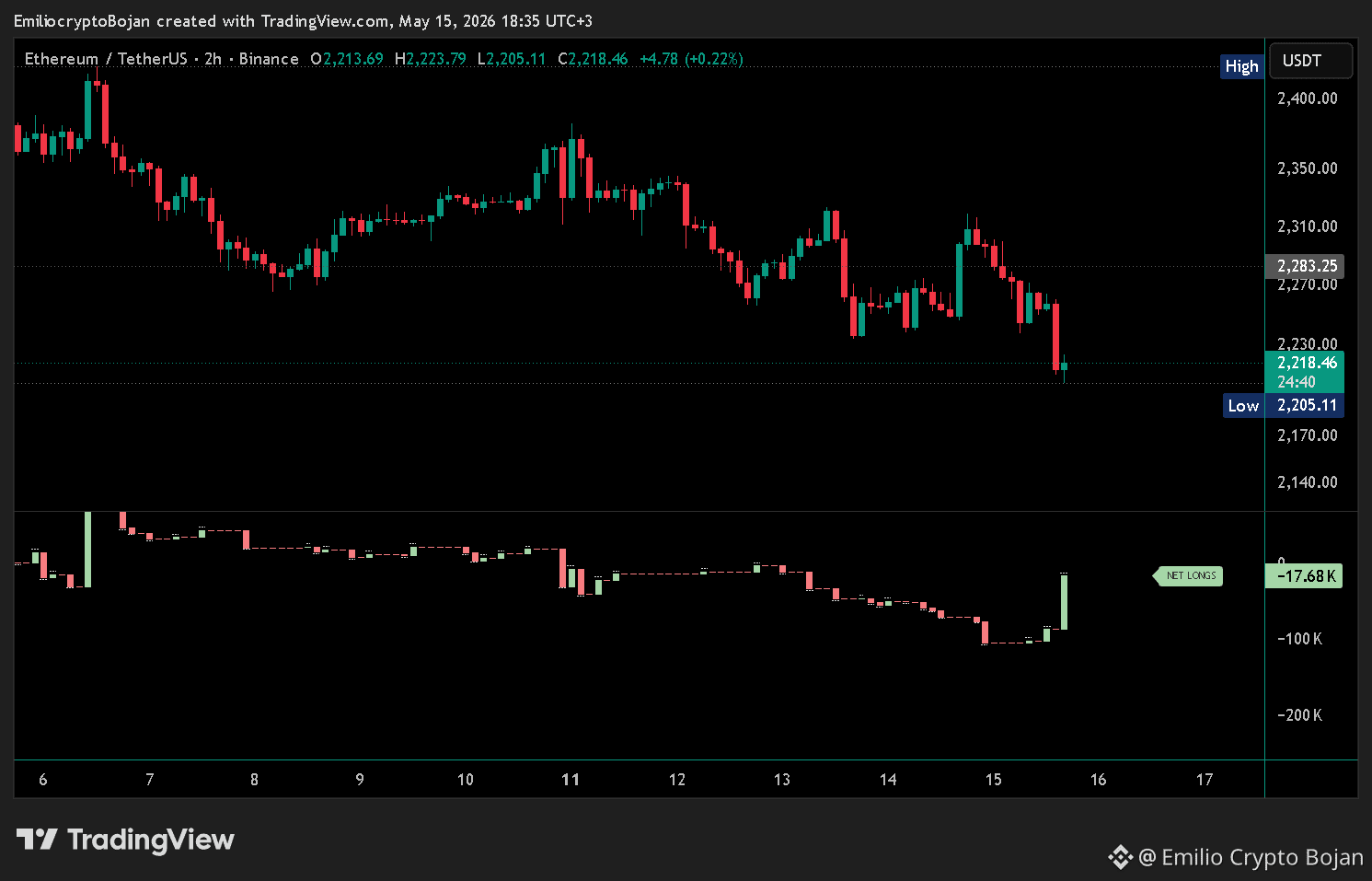Click the TradingView logo icon

[x=37, y=840]
